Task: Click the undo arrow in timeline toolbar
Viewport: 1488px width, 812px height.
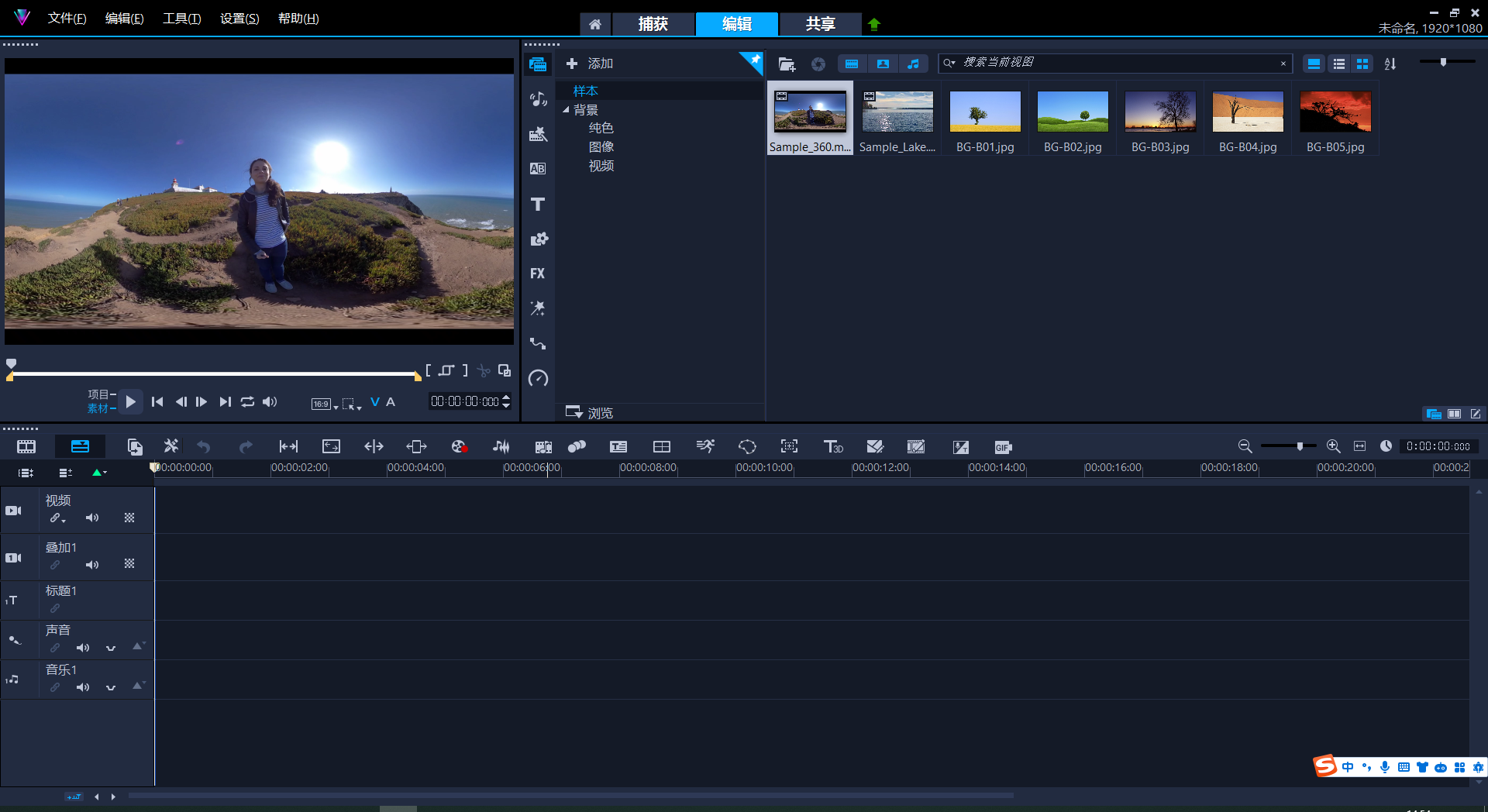Action: pos(204,447)
